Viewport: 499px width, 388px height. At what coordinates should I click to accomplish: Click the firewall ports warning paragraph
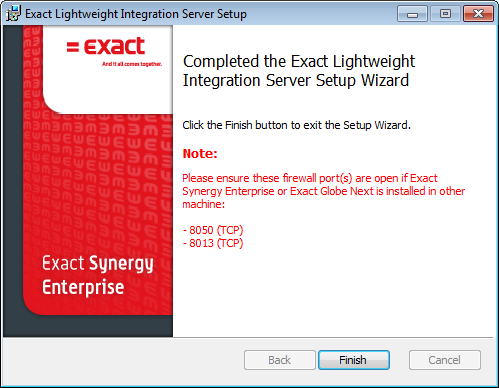pyautogui.click(x=323, y=191)
